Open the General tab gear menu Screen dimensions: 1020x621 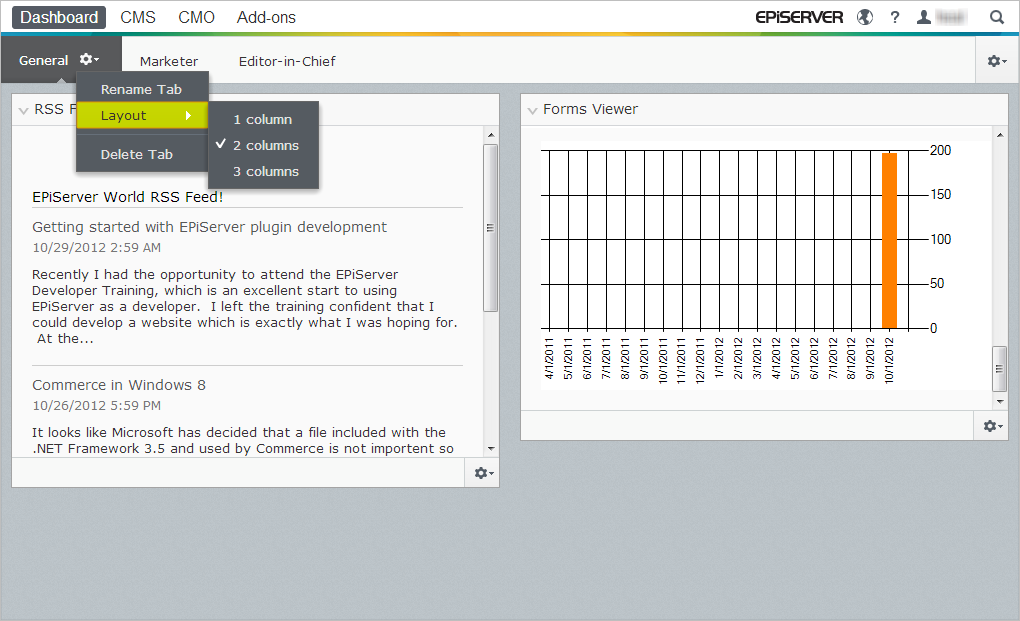click(89, 60)
